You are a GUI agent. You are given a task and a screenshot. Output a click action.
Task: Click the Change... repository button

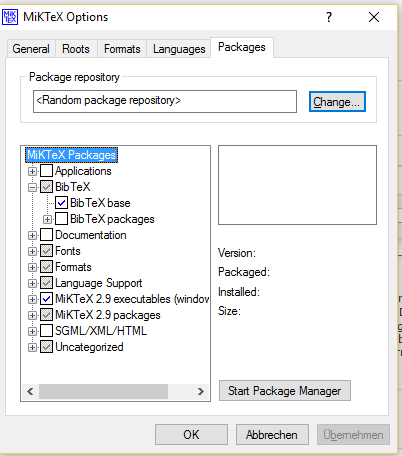click(x=337, y=102)
